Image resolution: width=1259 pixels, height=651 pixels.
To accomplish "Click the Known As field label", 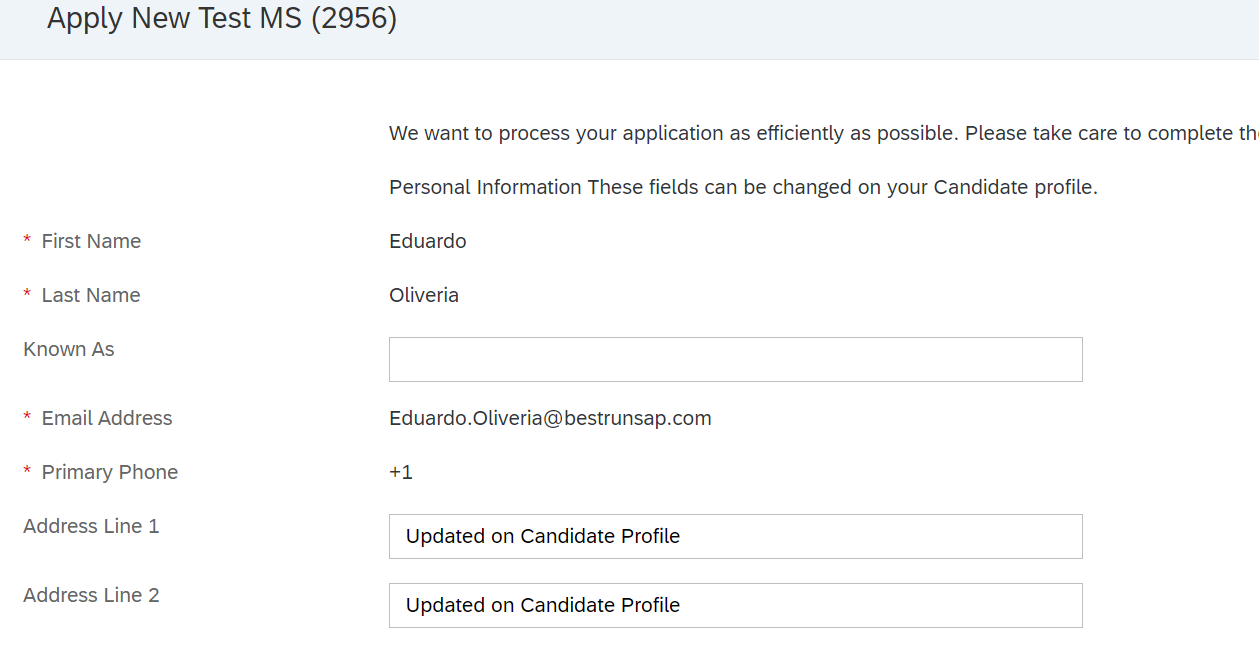I will [69, 349].
